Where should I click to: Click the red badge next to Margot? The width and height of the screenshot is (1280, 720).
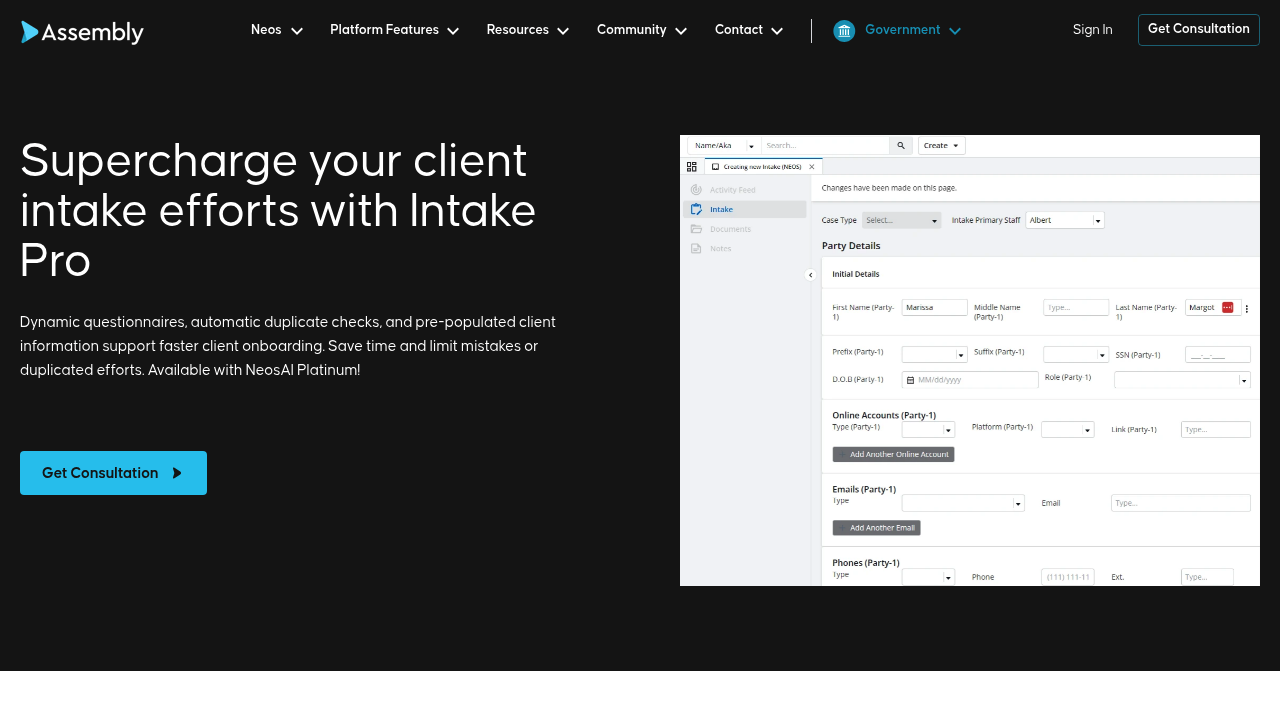pos(1228,307)
